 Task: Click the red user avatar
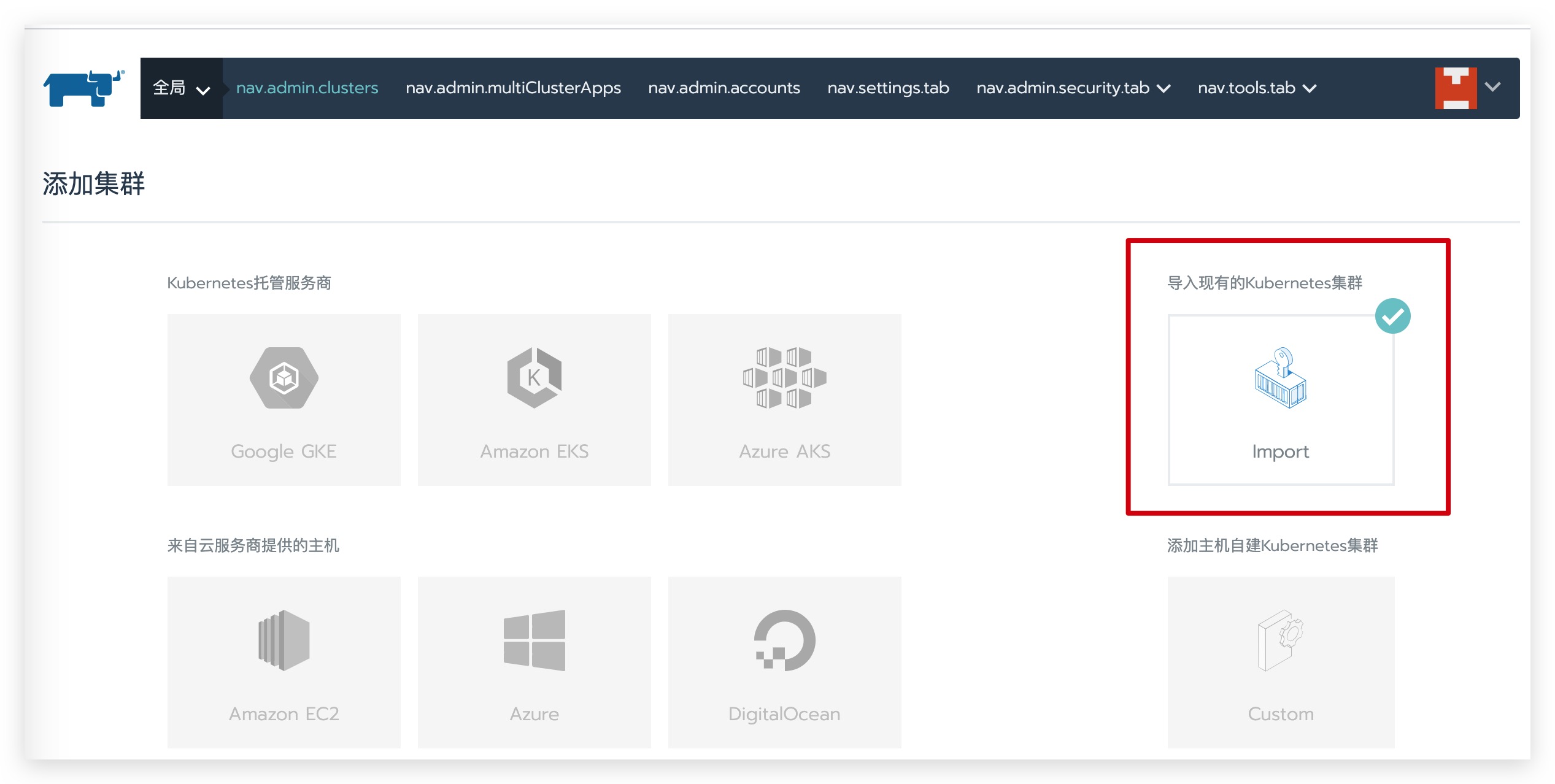1456,88
